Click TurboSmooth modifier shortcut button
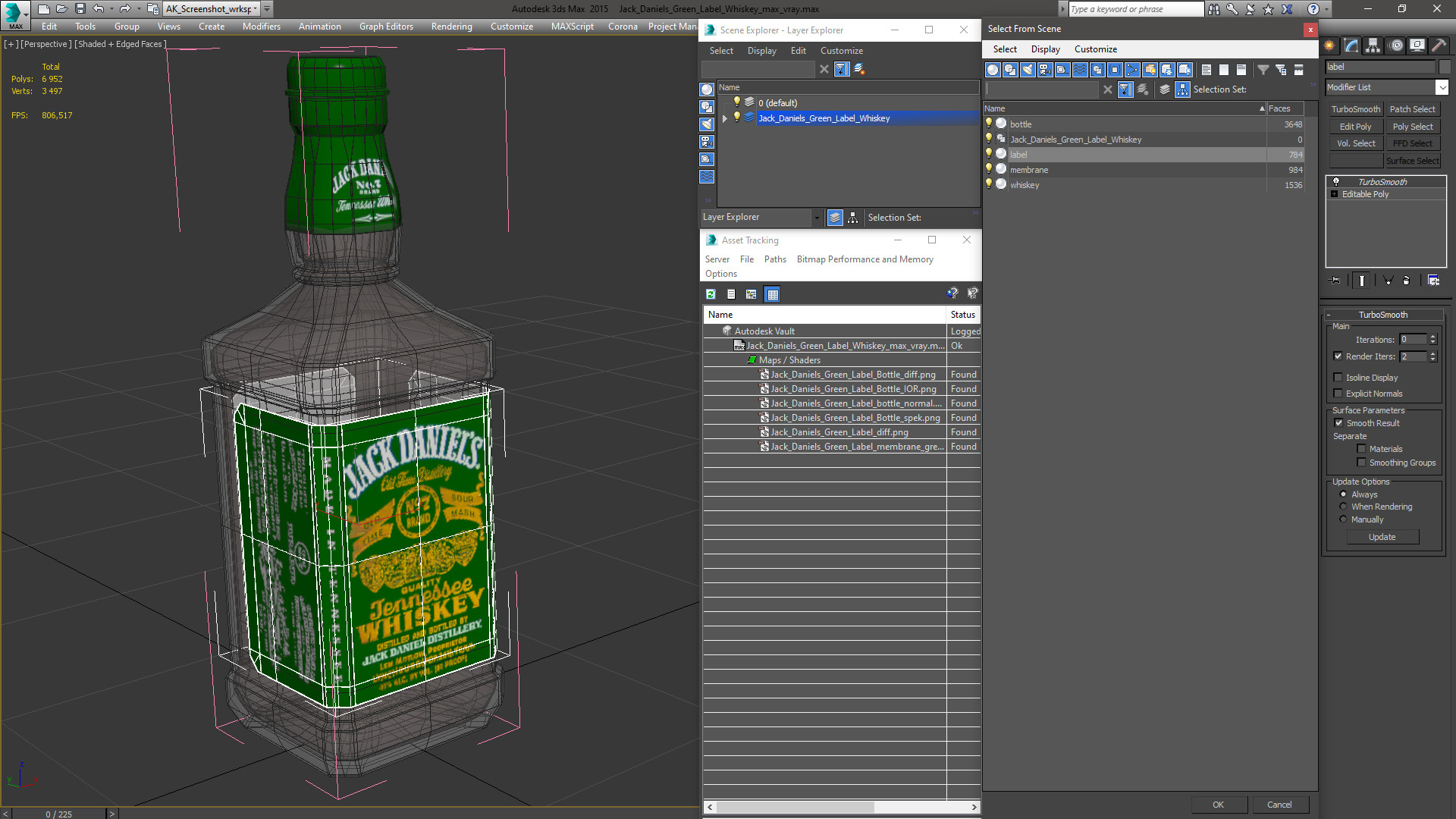This screenshot has width=1456, height=819. point(1356,109)
